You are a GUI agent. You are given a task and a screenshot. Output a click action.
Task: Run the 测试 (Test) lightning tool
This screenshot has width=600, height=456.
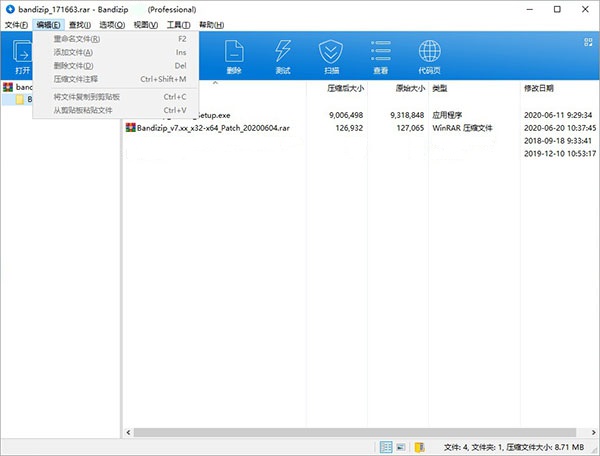pyautogui.click(x=283, y=57)
